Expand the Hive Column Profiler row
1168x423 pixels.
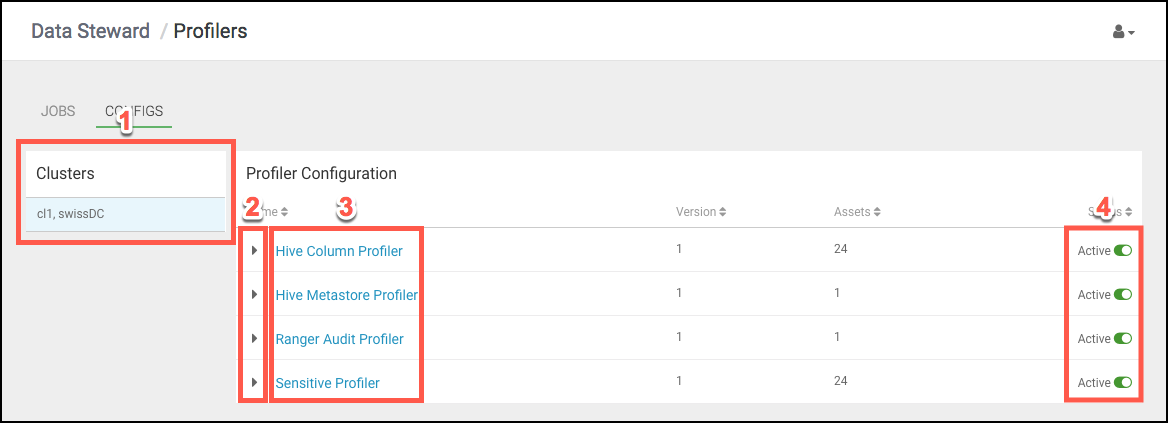click(254, 251)
